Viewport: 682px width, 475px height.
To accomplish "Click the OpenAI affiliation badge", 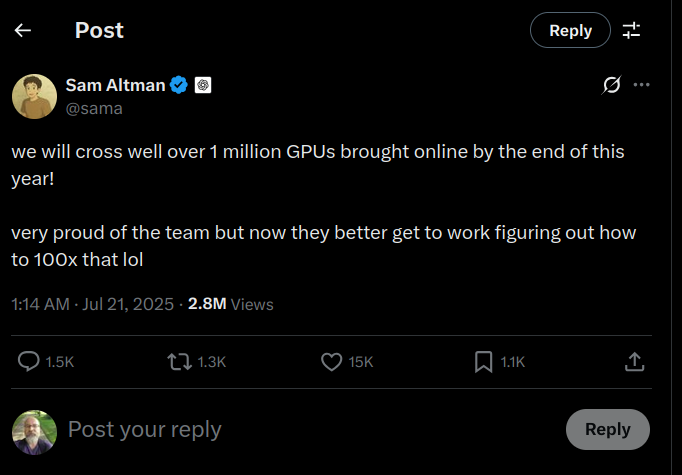I will 203,85.
